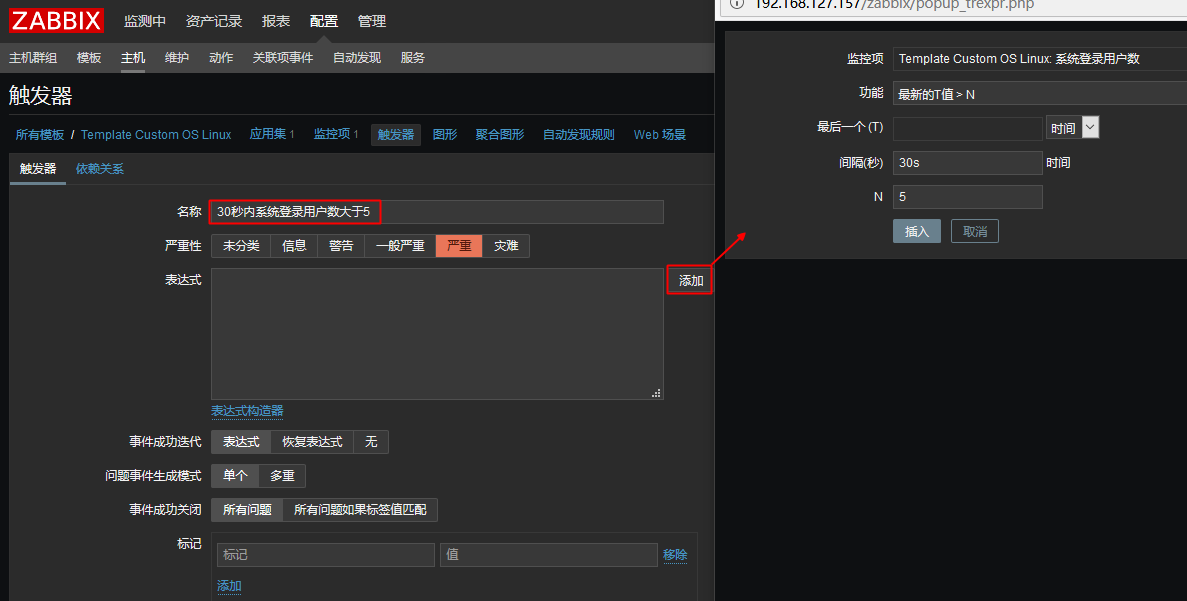Go to 主机群组 submenu
The height and width of the screenshot is (601, 1187).
click(33, 58)
